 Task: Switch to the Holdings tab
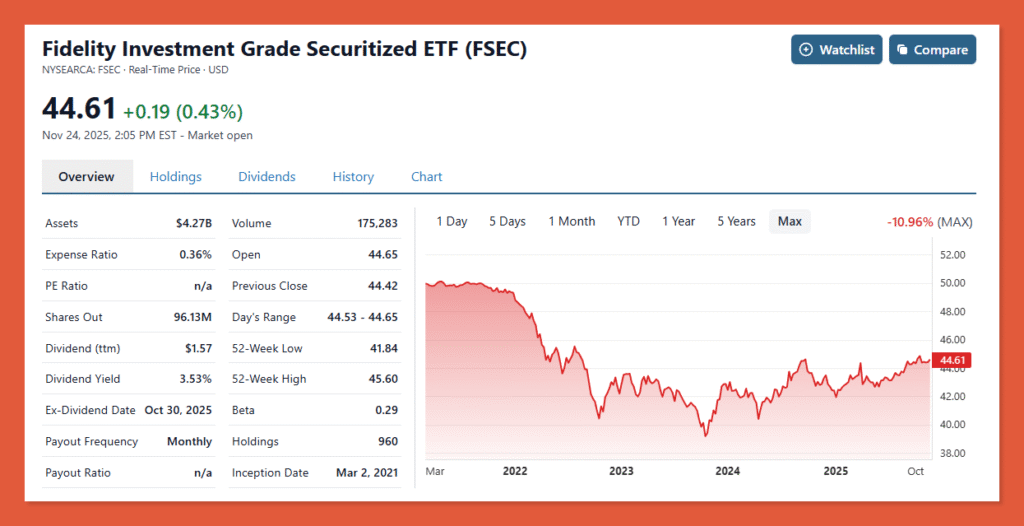coord(176,177)
